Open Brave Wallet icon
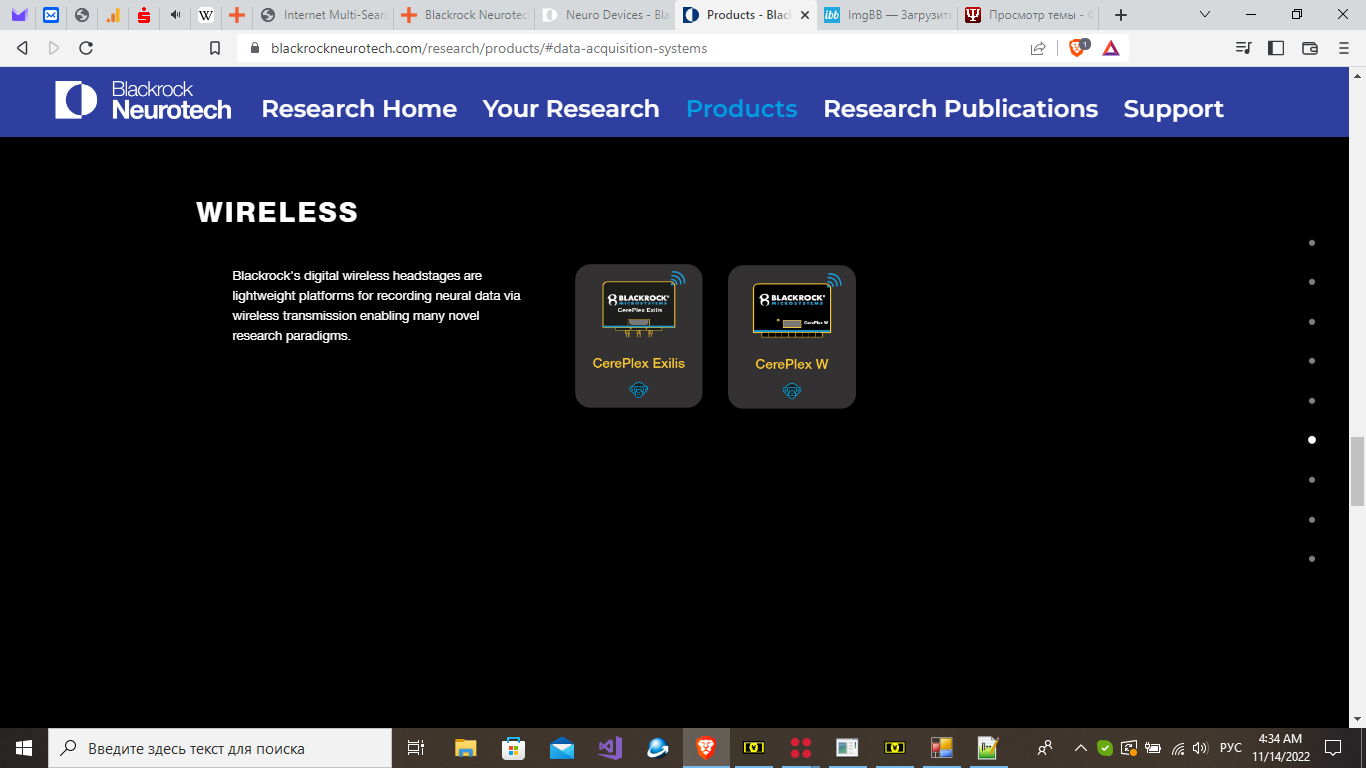1366x768 pixels. [1310, 48]
